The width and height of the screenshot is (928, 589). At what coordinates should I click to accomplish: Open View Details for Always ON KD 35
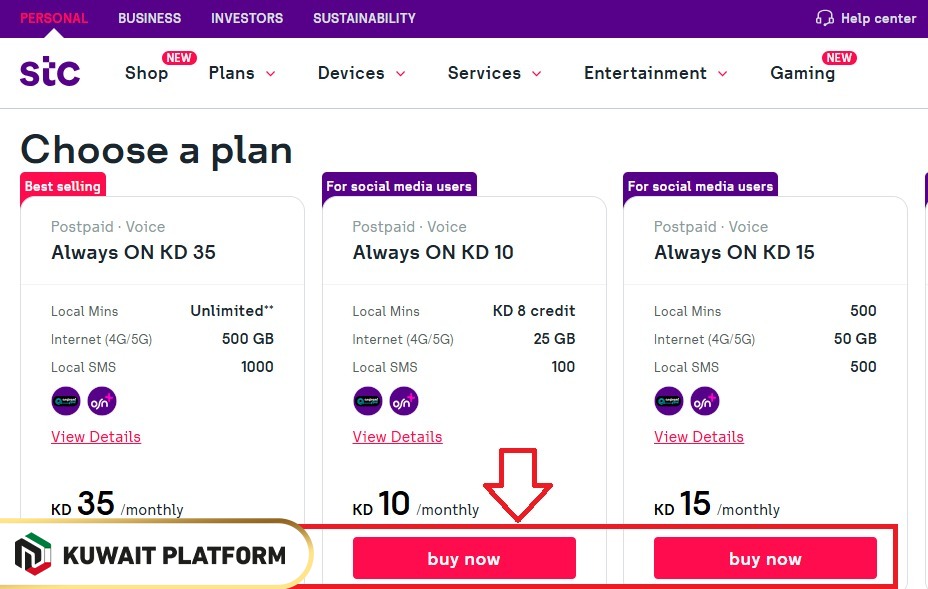point(95,436)
